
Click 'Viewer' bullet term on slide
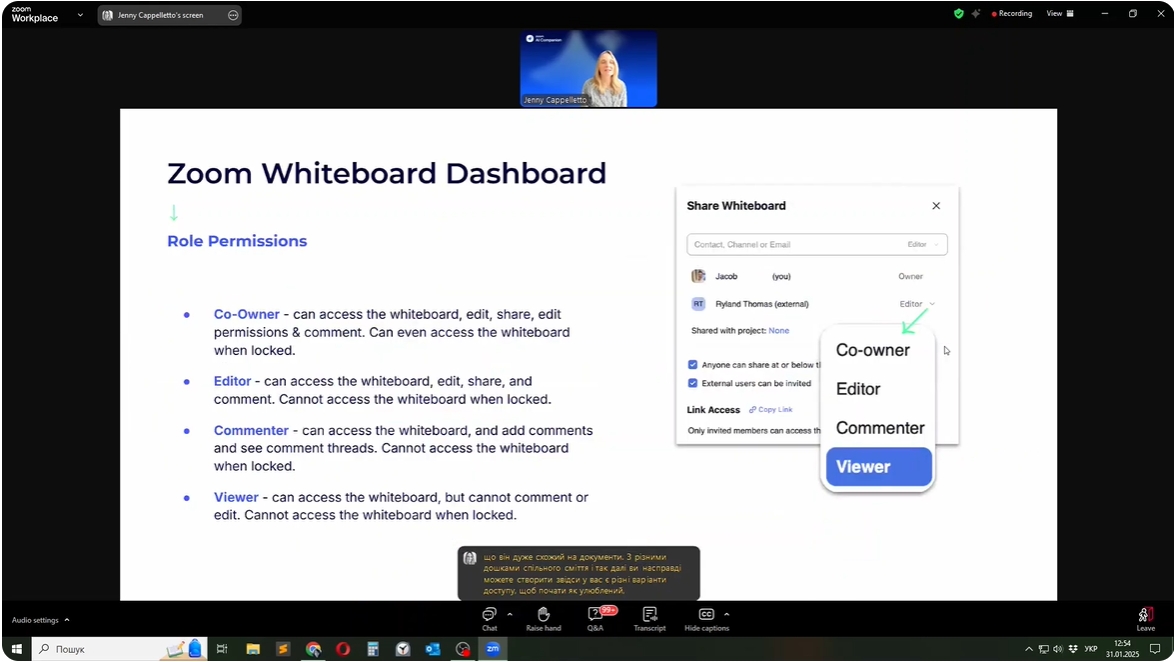click(236, 497)
